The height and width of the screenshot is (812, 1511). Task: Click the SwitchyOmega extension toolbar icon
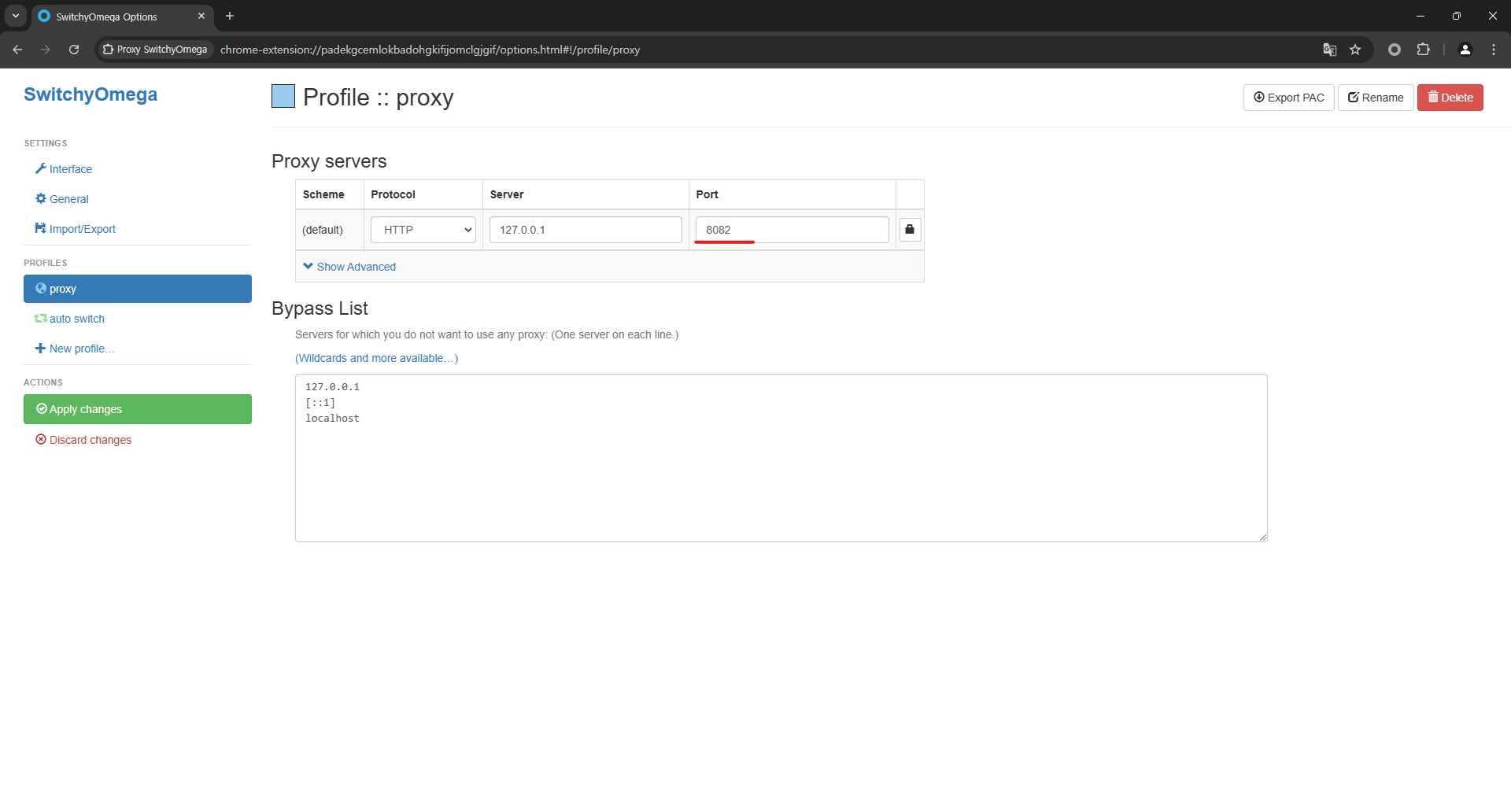coord(1395,50)
